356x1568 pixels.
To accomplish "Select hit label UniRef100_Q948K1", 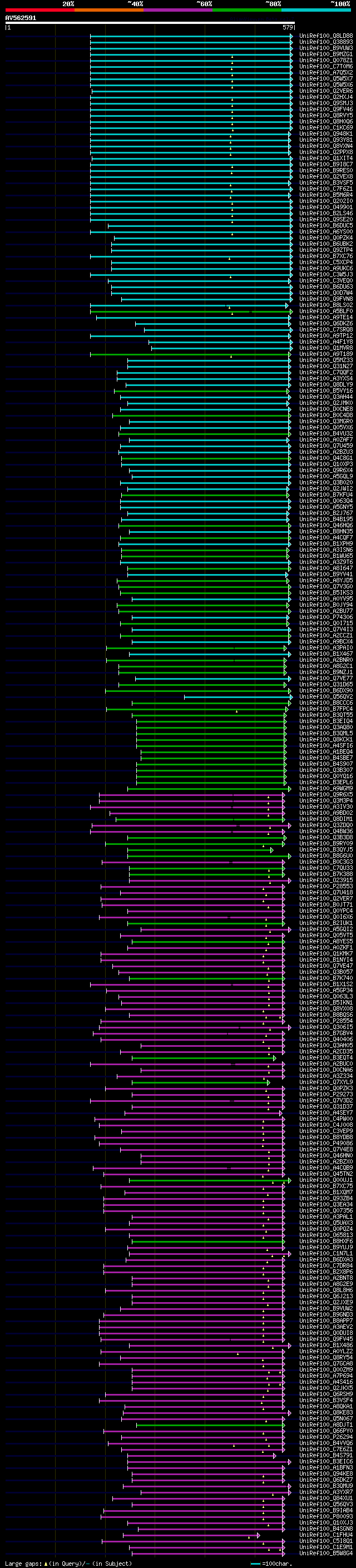I will pyautogui.click(x=326, y=134).
